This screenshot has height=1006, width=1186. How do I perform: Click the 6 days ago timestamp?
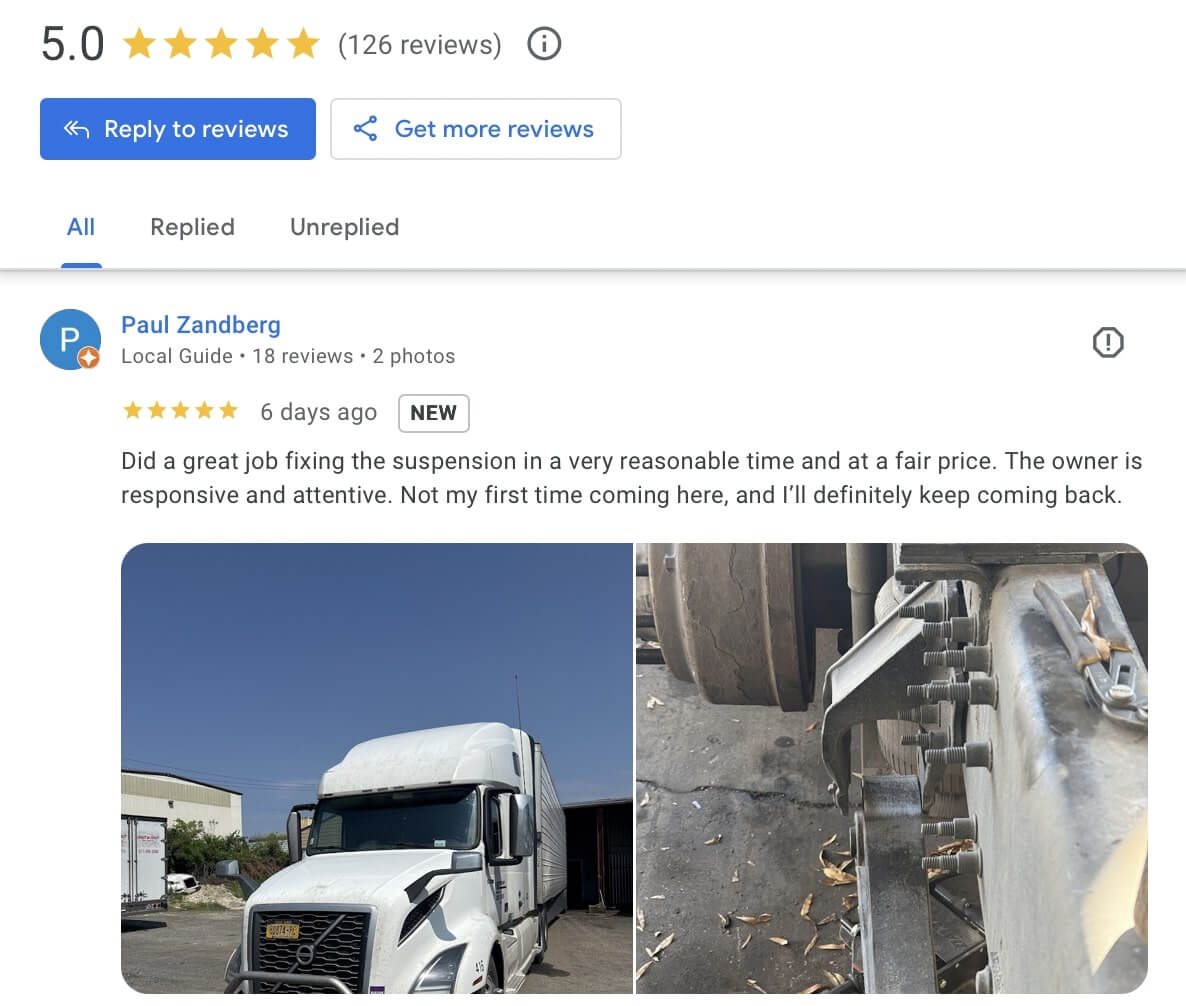click(x=318, y=412)
